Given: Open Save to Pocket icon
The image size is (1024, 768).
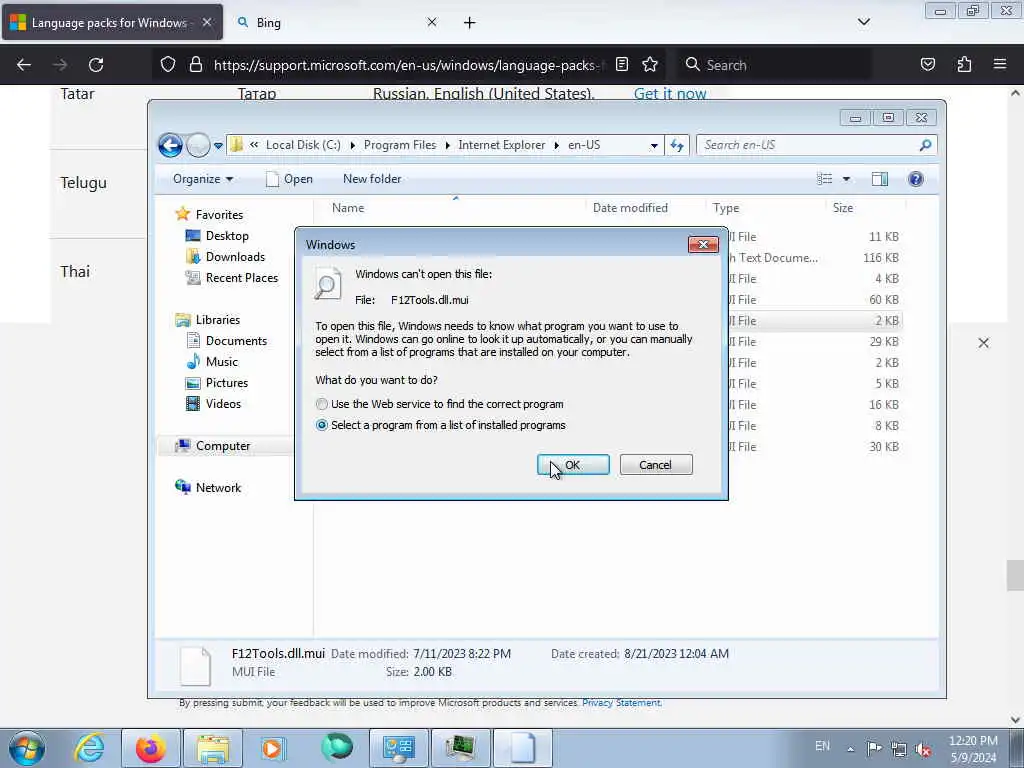Looking at the screenshot, I should coord(927,64).
